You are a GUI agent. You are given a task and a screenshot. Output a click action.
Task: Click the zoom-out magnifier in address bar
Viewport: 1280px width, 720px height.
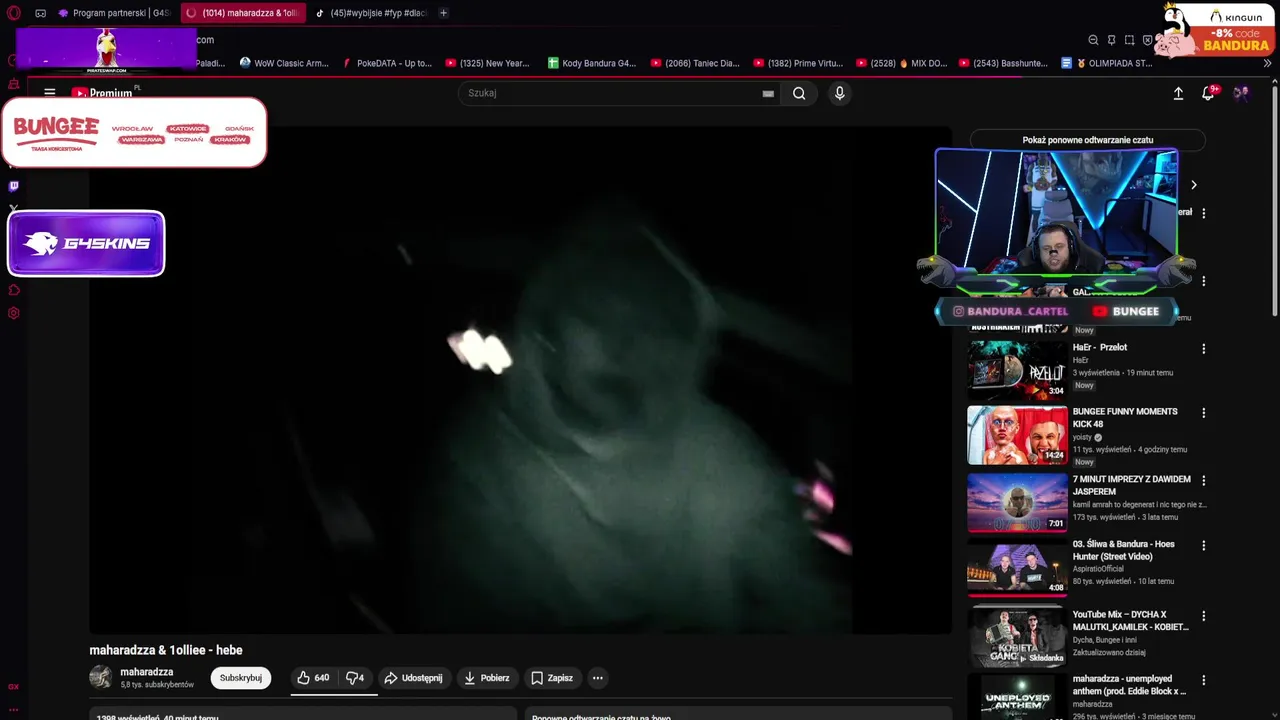pos(1093,40)
